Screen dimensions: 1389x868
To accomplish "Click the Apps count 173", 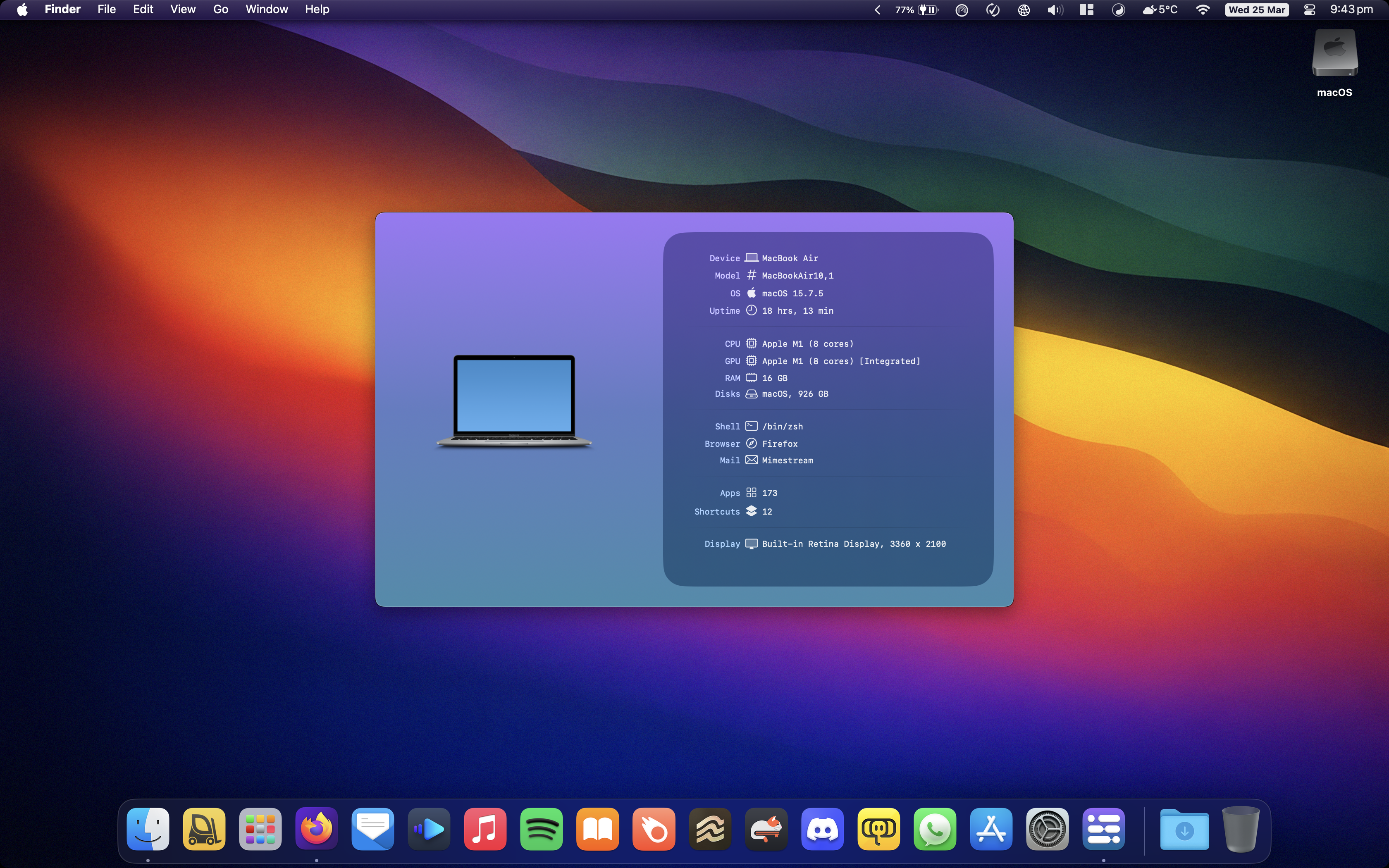I will [x=770, y=493].
